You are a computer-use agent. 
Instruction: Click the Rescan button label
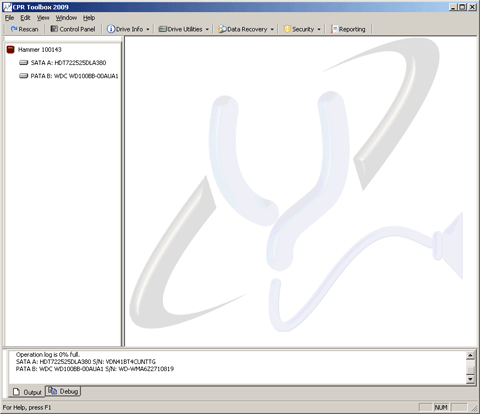pyautogui.click(x=28, y=29)
